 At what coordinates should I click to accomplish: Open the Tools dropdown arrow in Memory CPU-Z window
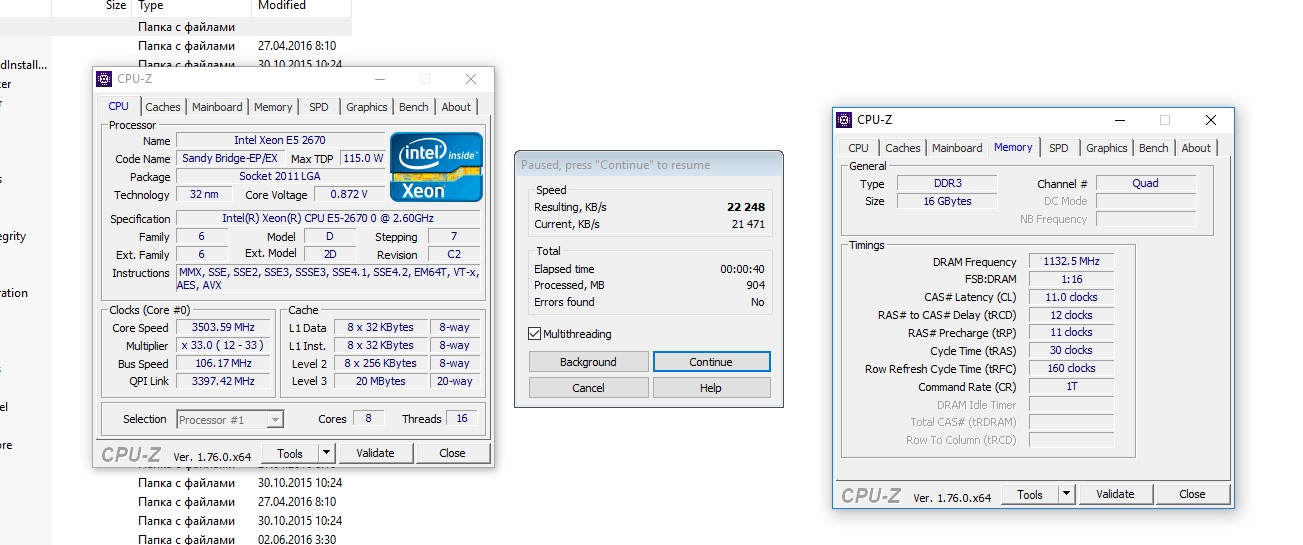point(1067,494)
